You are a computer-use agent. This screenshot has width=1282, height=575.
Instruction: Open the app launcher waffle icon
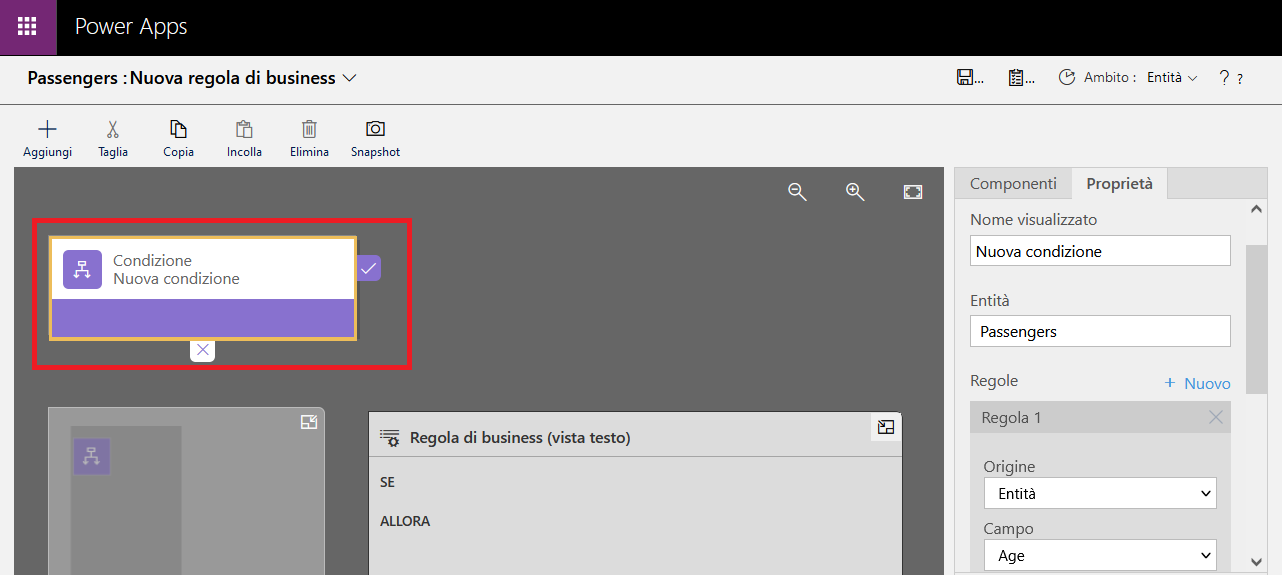coord(27,27)
